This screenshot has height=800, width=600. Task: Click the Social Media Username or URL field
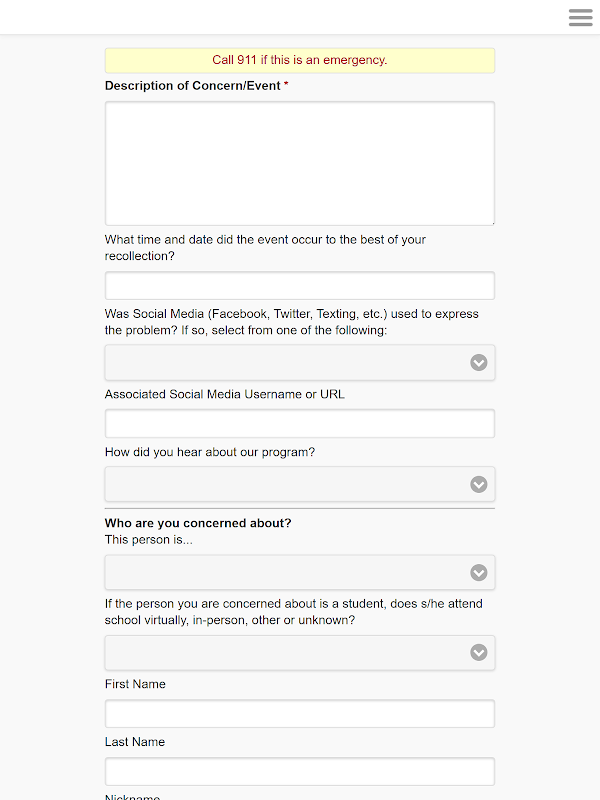click(x=299, y=424)
